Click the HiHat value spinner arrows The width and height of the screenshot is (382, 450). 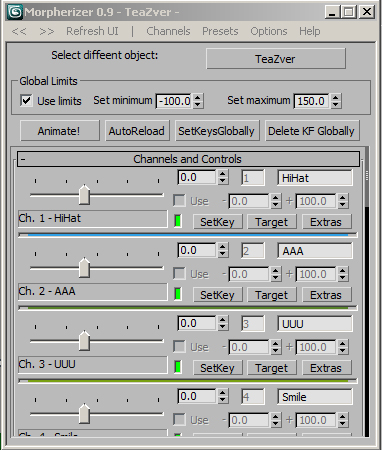(223, 177)
